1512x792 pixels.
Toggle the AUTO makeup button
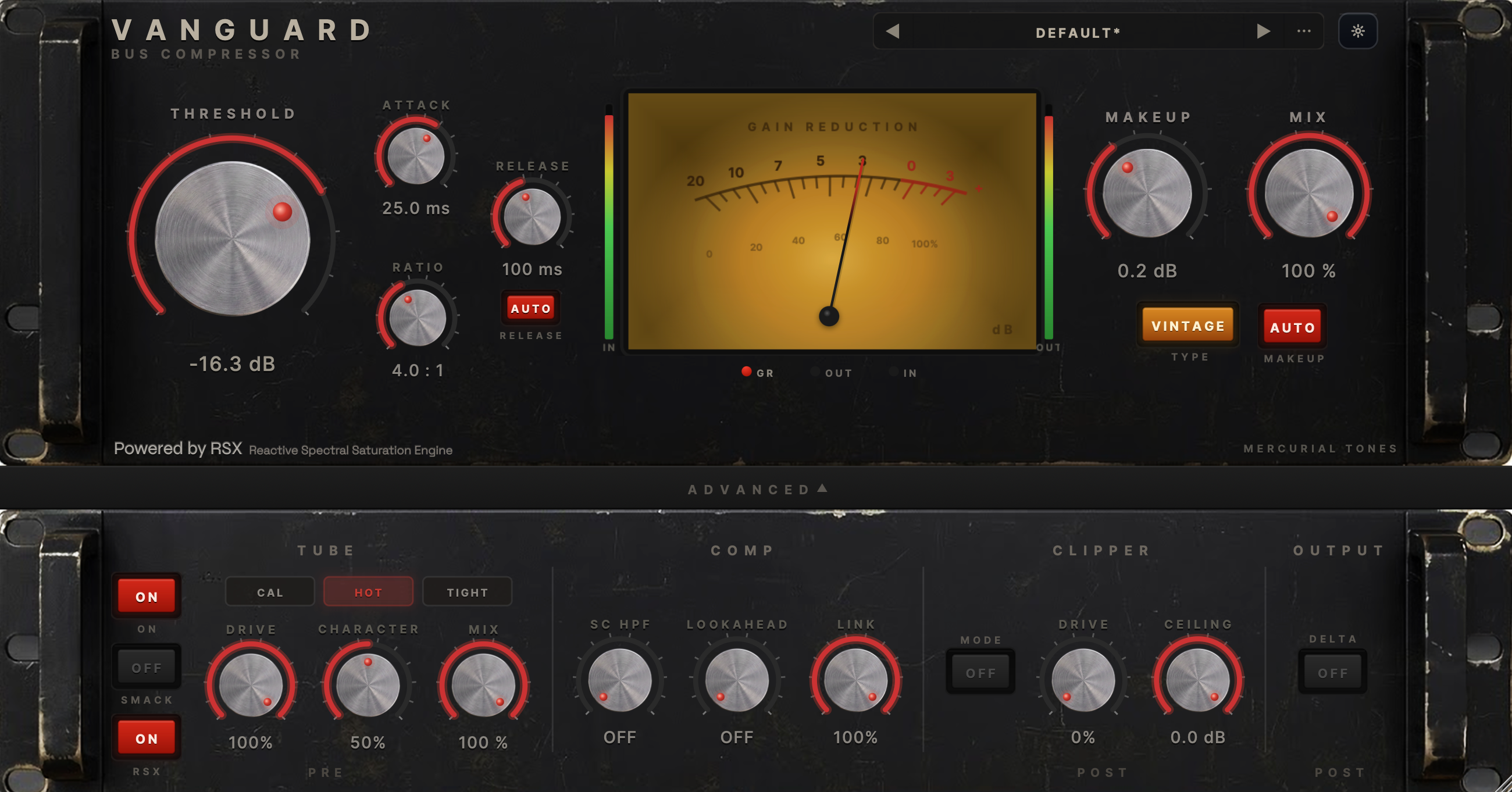coord(1293,327)
